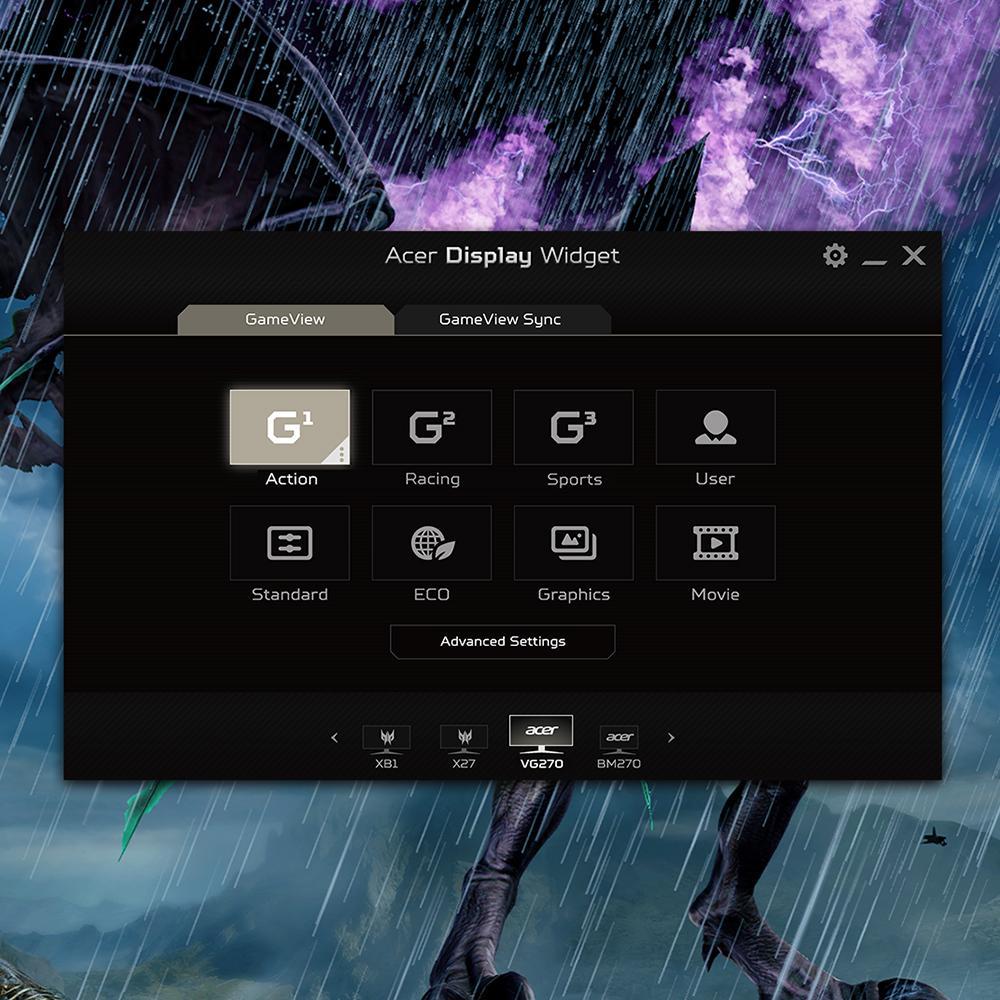Enable the ECO mode icon

pos(432,543)
